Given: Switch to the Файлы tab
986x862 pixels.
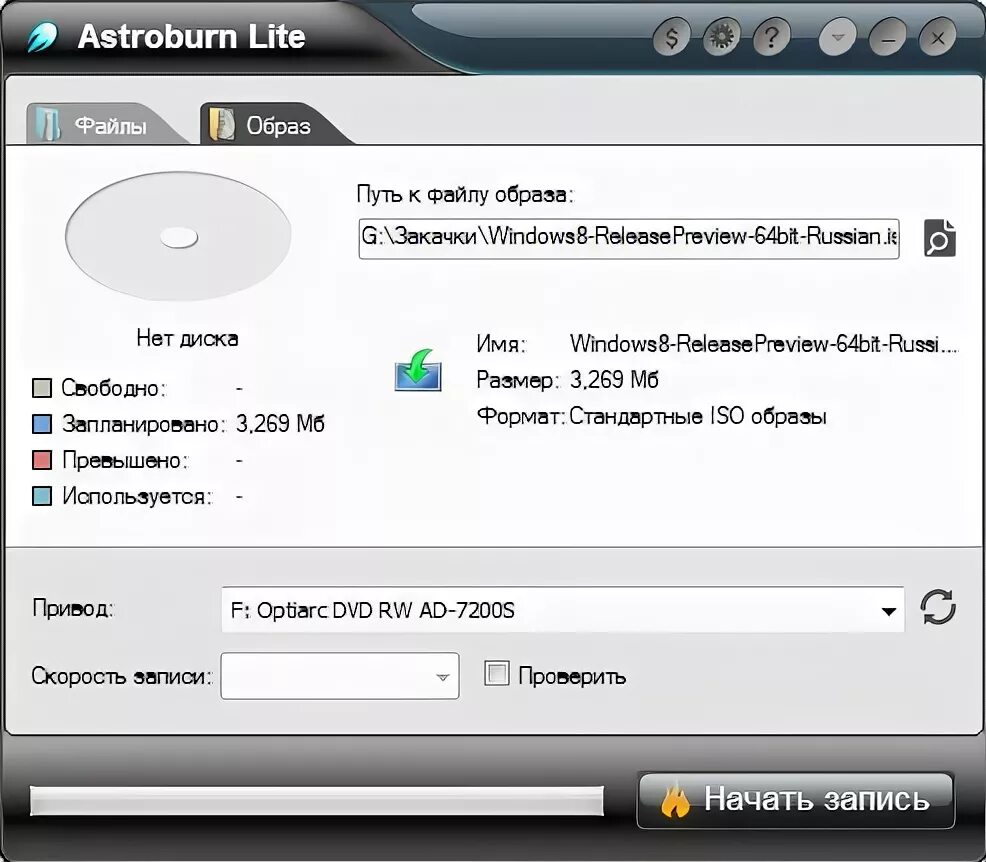Looking at the screenshot, I should [x=104, y=124].
